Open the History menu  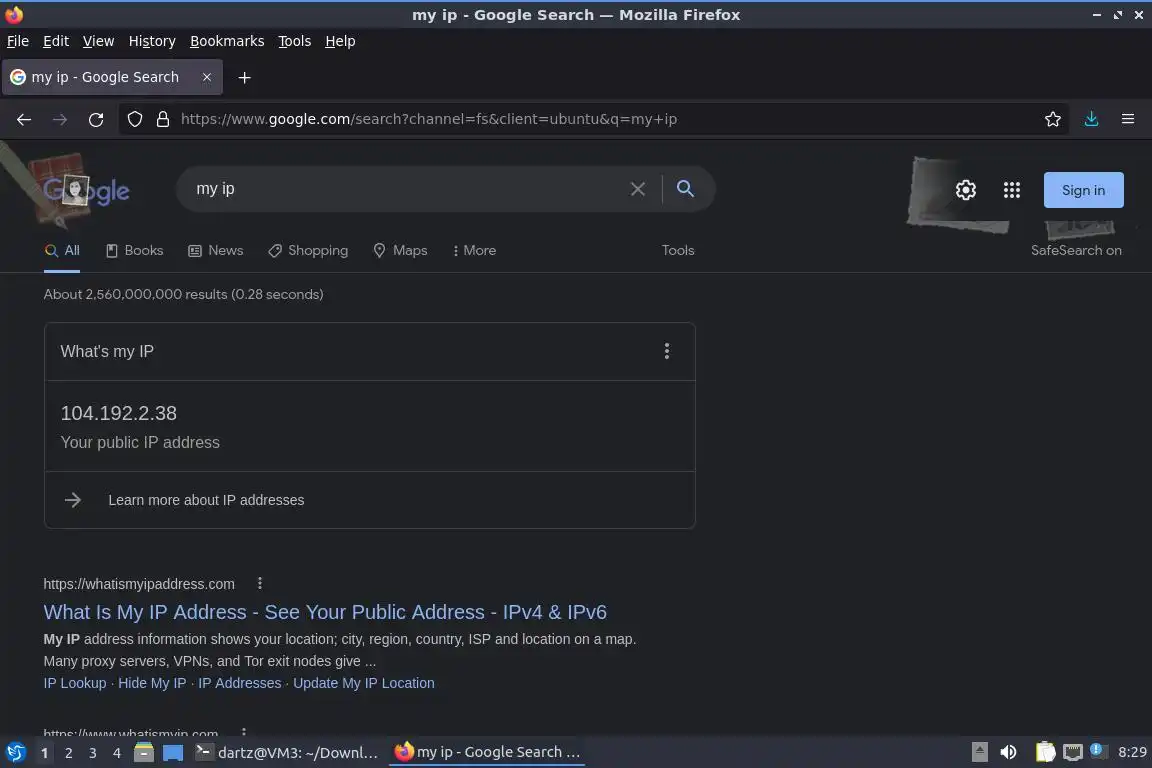[x=152, y=41]
